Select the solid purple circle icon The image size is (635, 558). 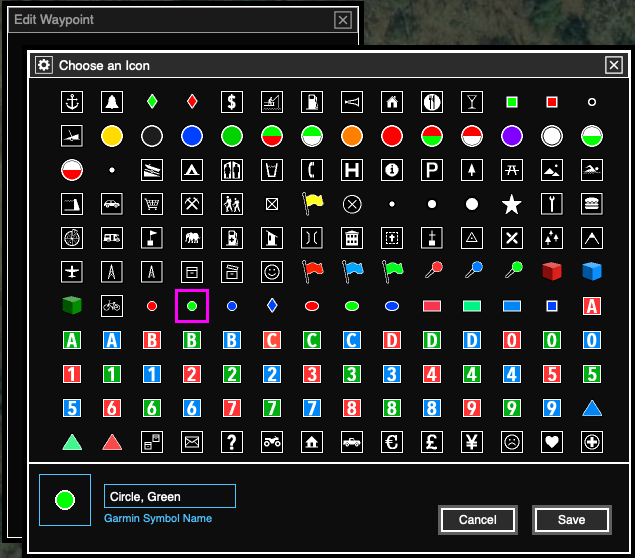point(512,136)
